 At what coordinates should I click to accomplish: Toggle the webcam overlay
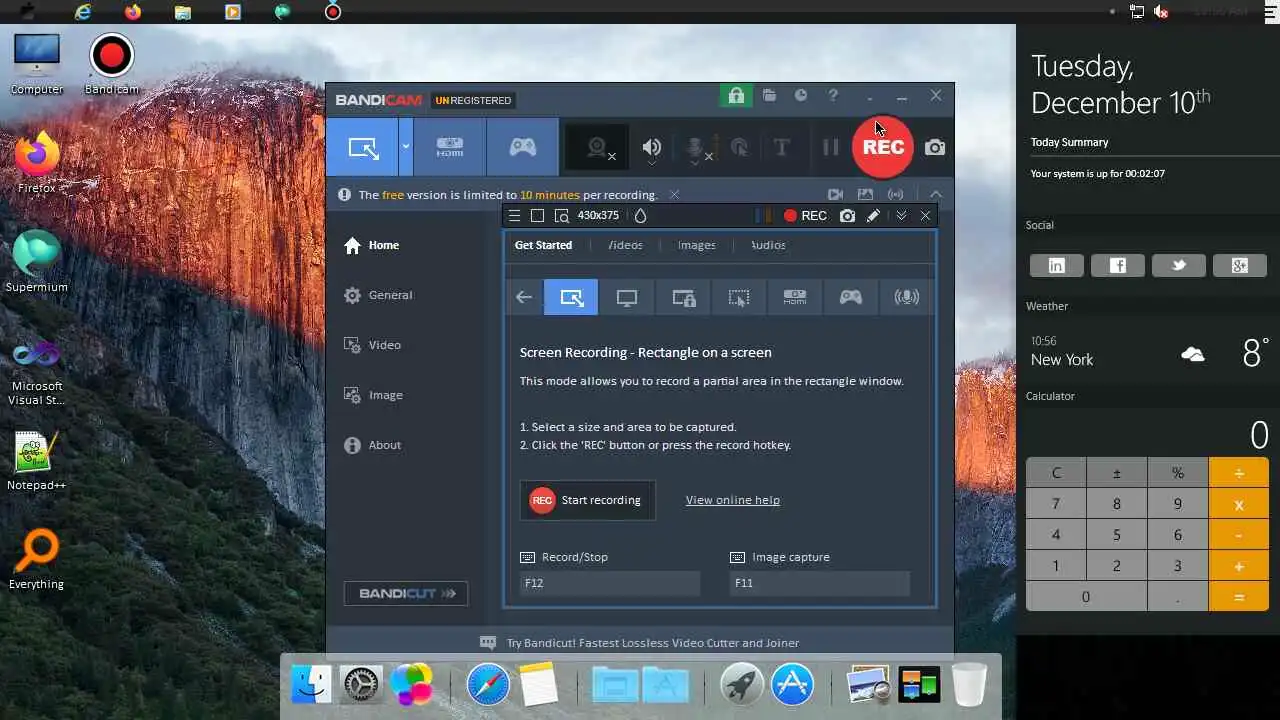pos(597,148)
